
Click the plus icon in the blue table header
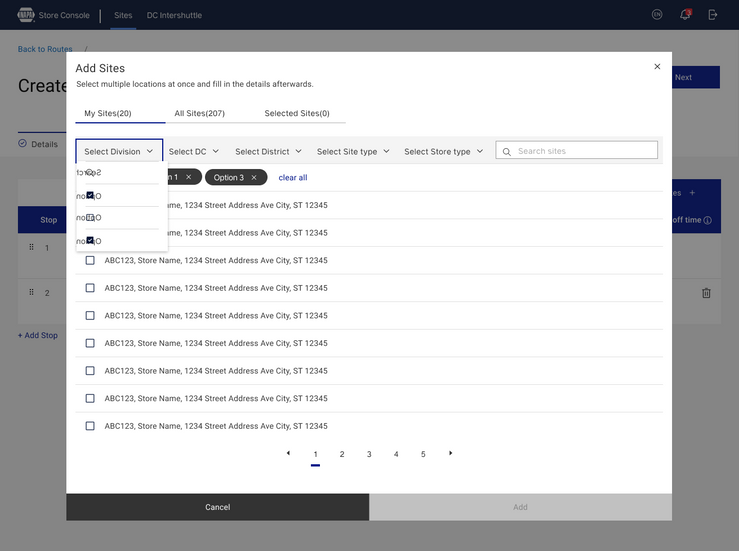692,192
